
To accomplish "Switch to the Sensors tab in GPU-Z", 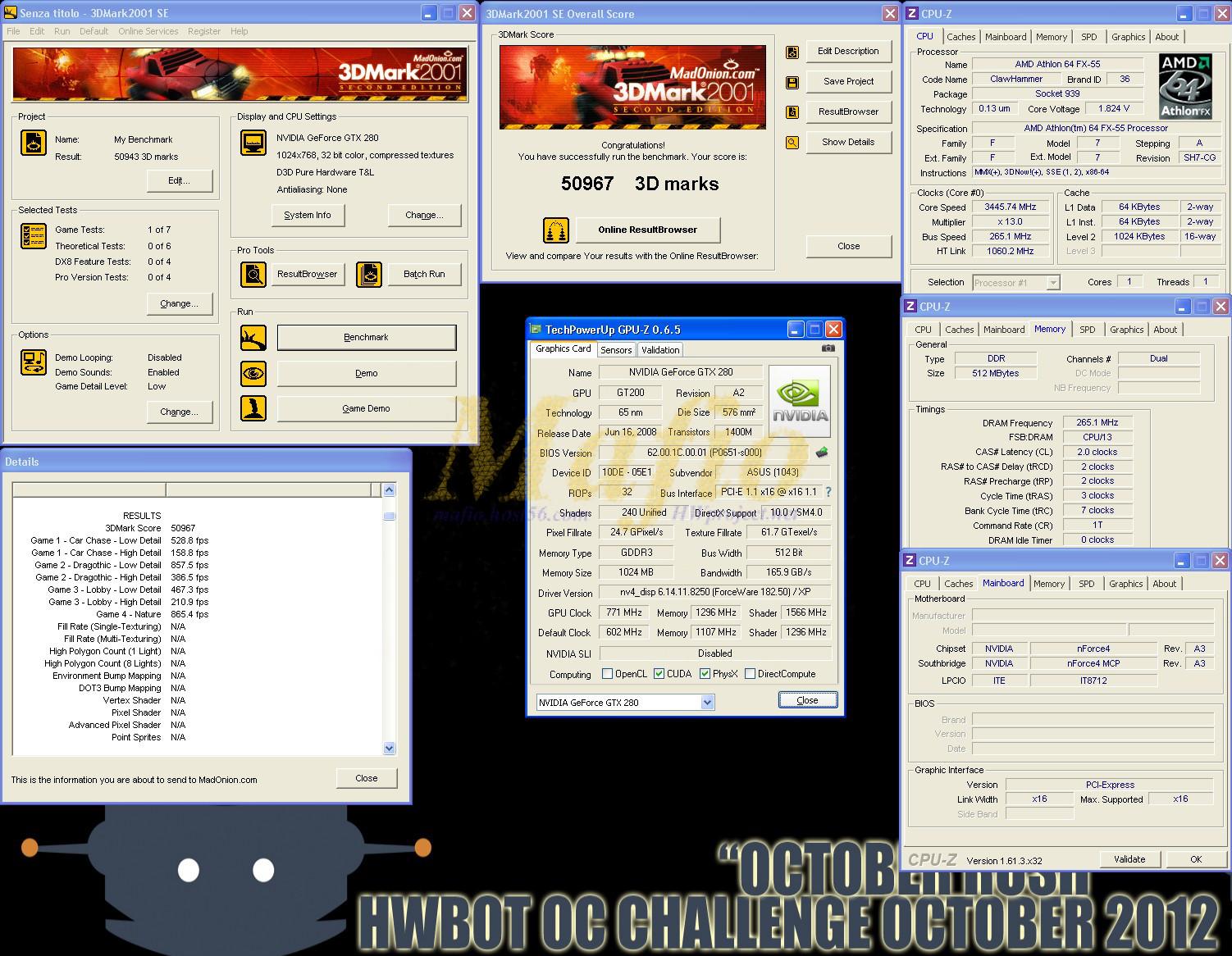I will click(x=616, y=350).
